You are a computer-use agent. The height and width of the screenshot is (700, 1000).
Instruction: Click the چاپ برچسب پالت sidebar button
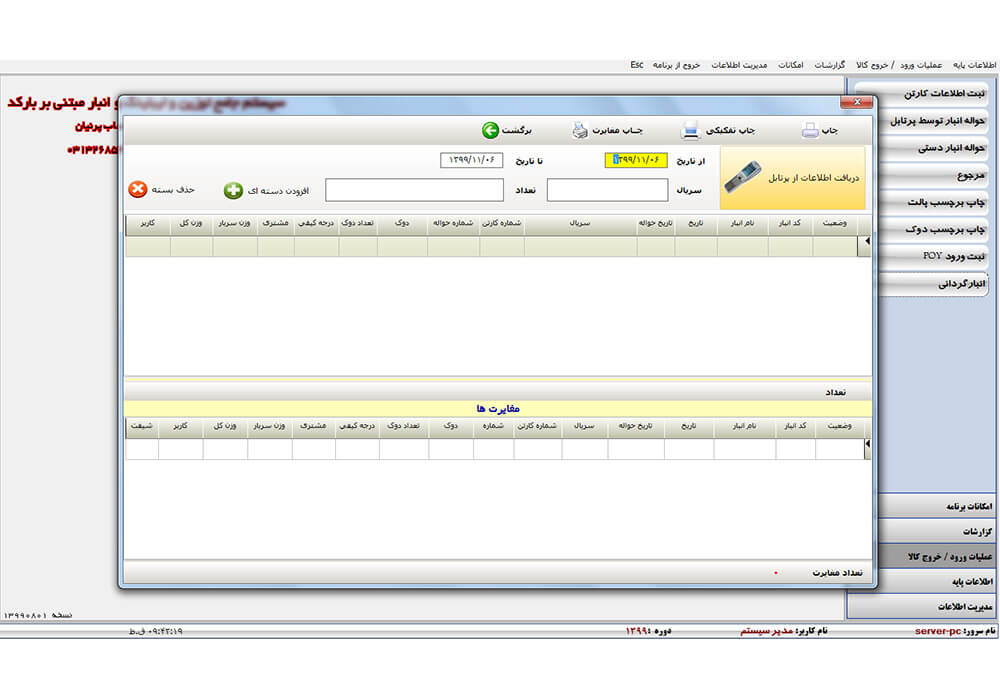932,202
